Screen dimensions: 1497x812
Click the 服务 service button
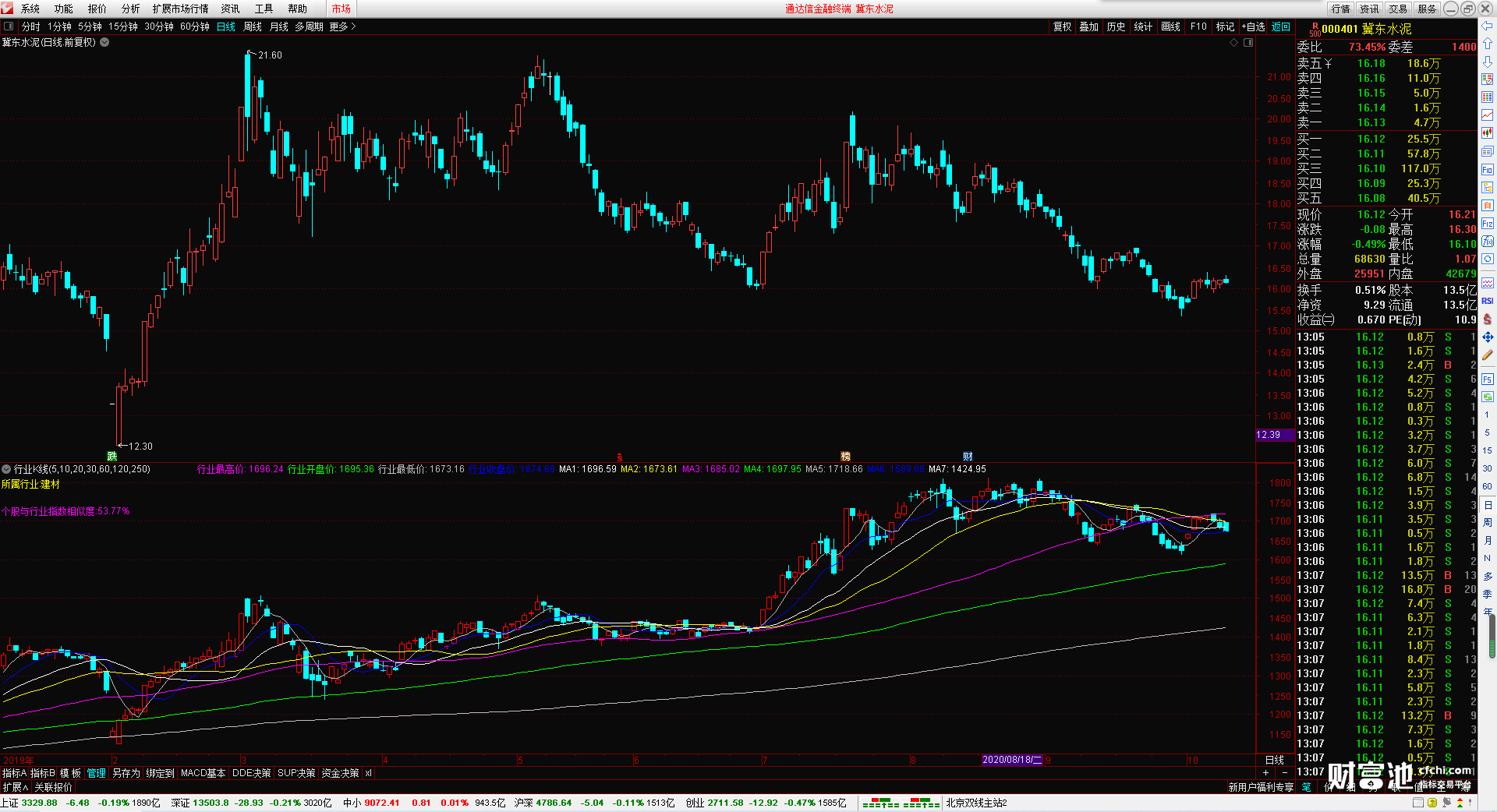(x=1427, y=9)
